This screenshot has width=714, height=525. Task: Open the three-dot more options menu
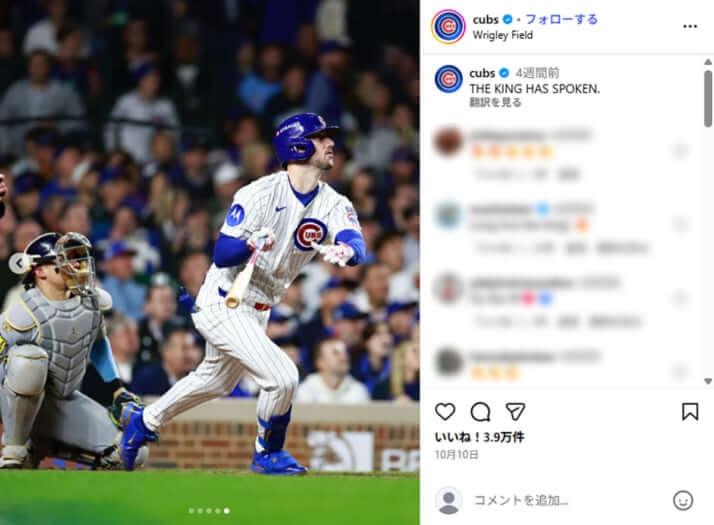click(x=690, y=26)
